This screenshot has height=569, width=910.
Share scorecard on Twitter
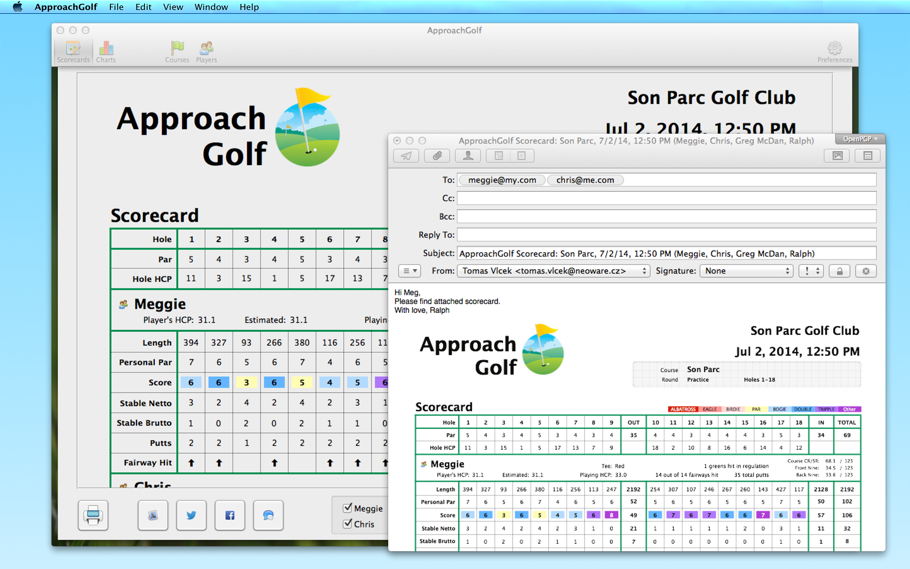pyautogui.click(x=192, y=515)
